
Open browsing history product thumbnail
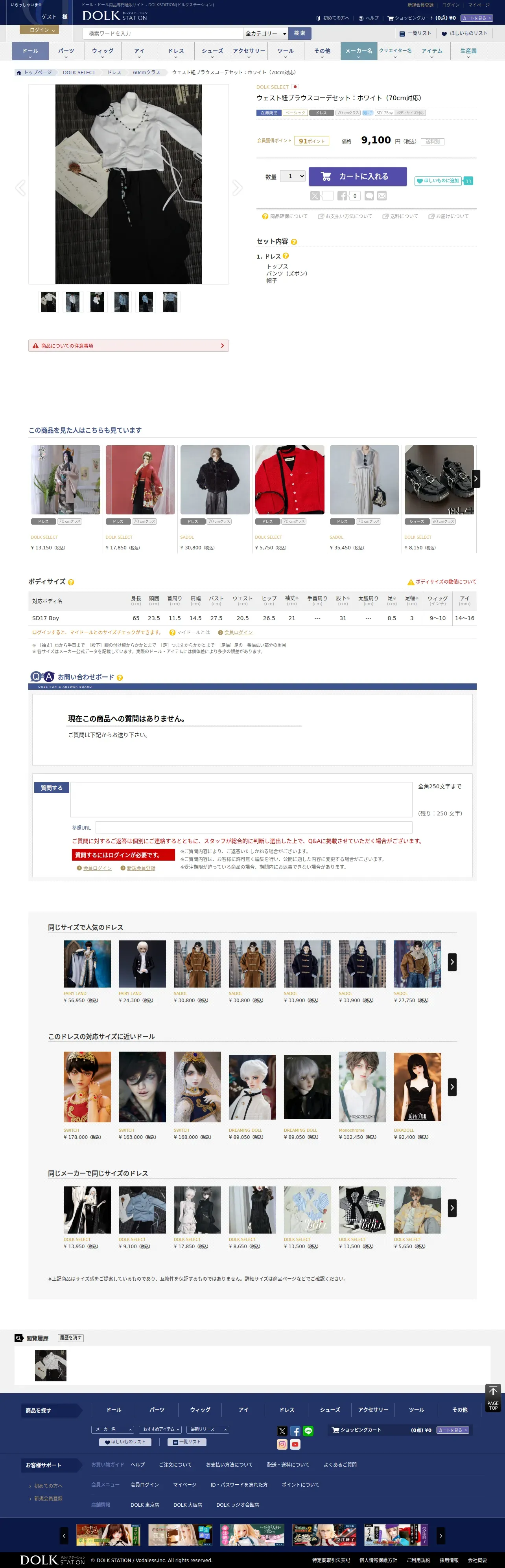51,1365
